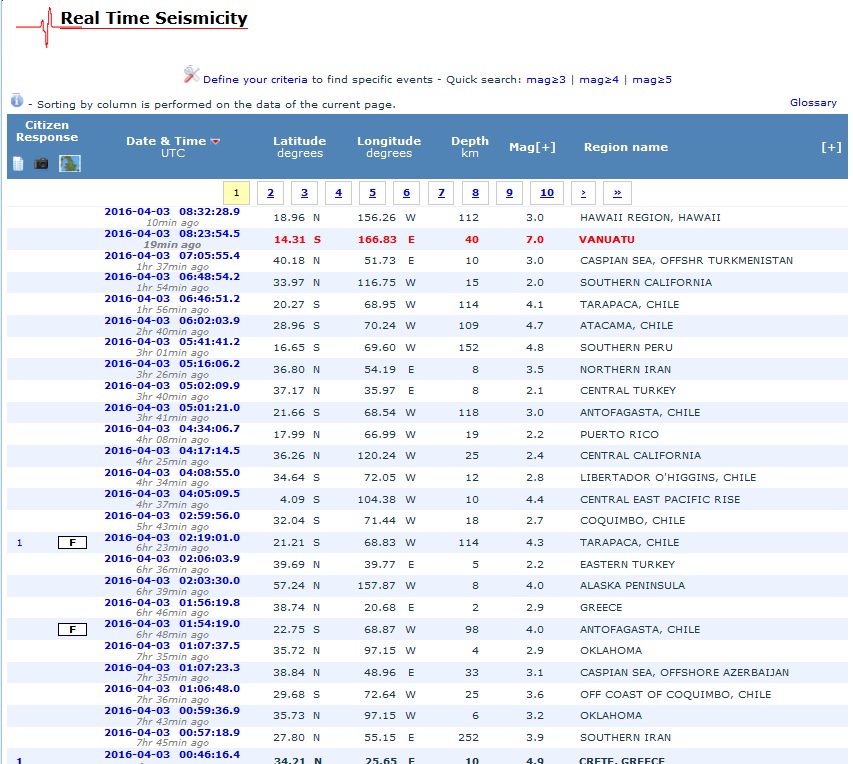The image size is (853, 764).
Task: Sort by the Depth km column
Action: point(470,147)
